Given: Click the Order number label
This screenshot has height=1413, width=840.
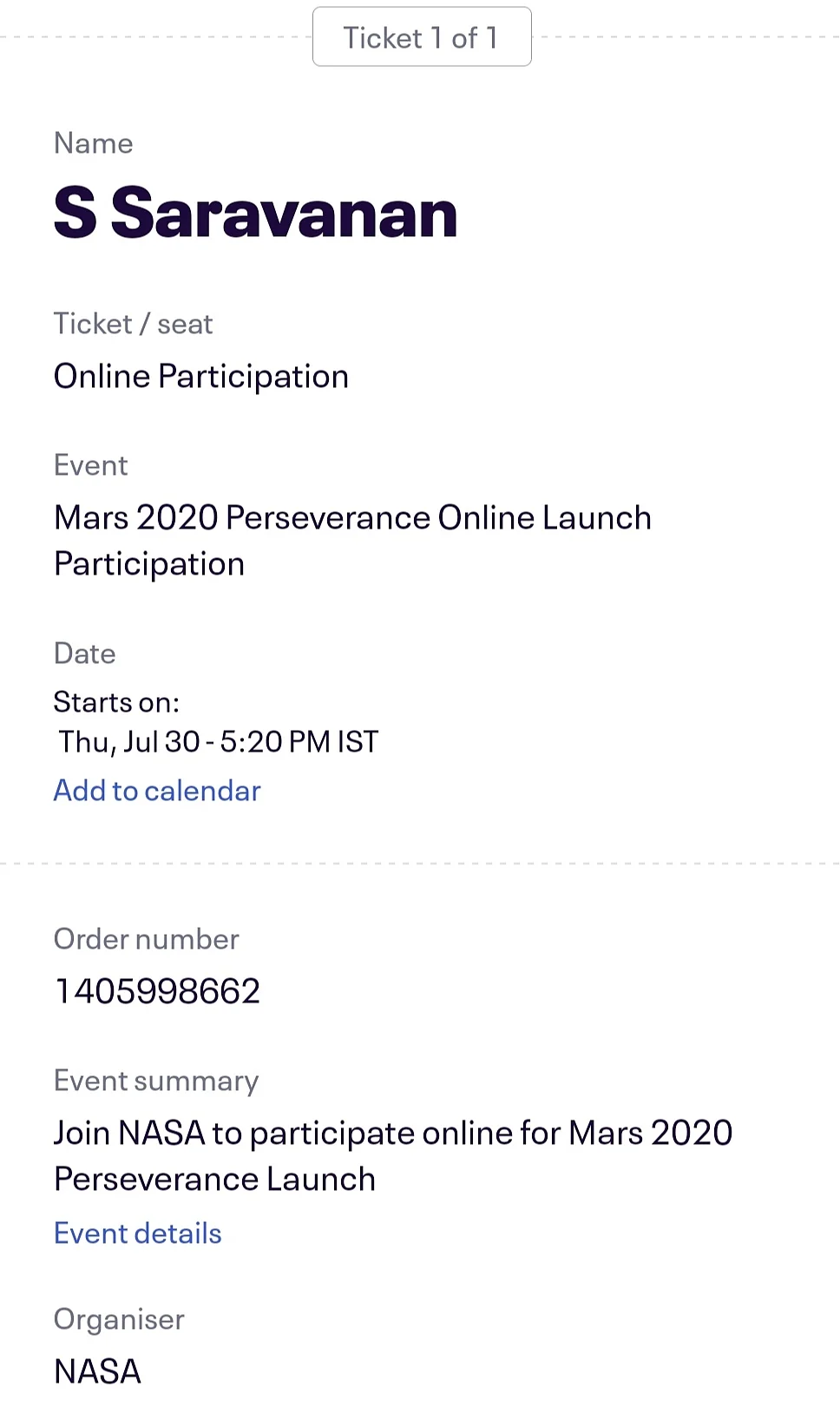Looking at the screenshot, I should tap(147, 939).
